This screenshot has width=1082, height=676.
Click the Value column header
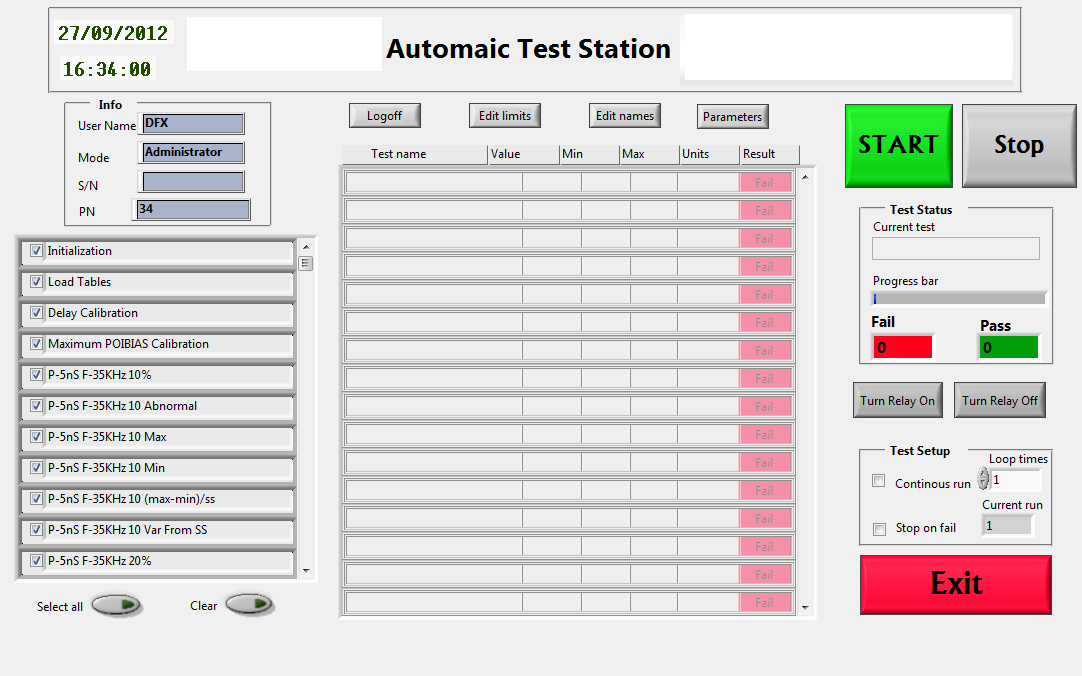point(523,154)
